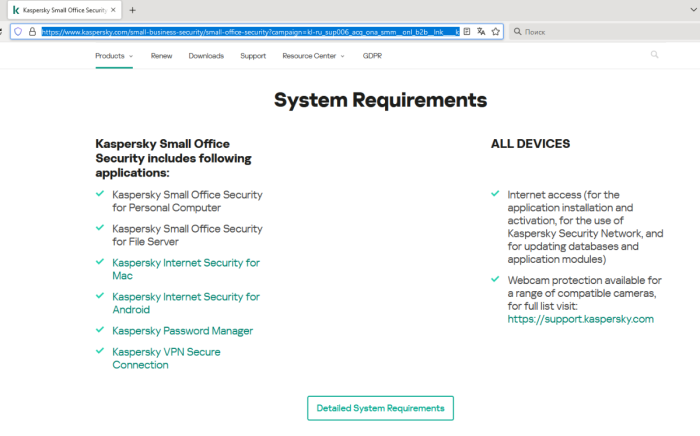Go to Downloads in the navigation

[206, 56]
